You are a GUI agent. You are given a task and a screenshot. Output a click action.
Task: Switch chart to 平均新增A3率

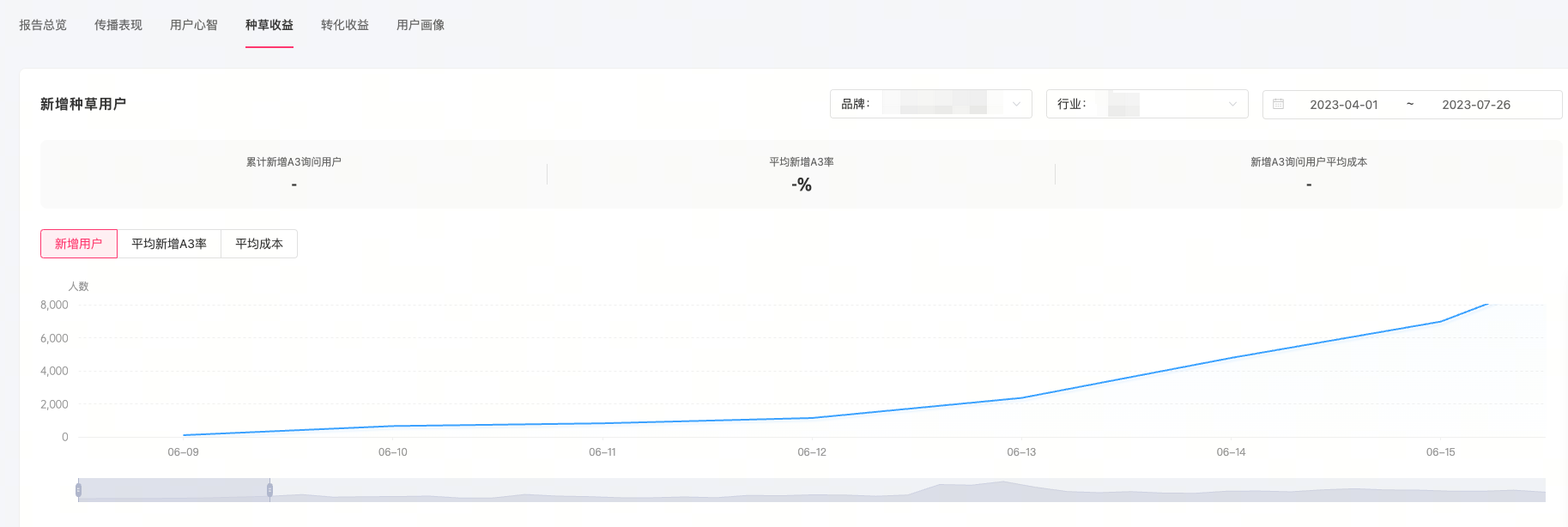click(x=169, y=244)
